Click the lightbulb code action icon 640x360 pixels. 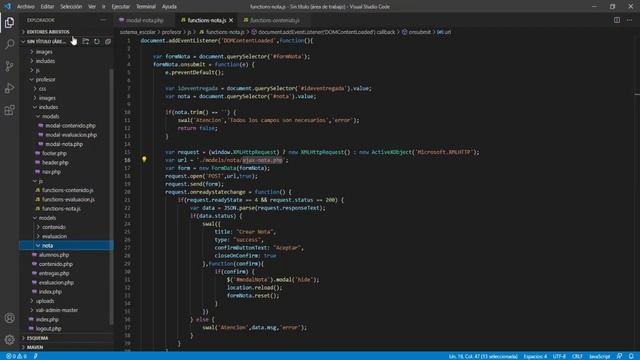tap(144, 159)
